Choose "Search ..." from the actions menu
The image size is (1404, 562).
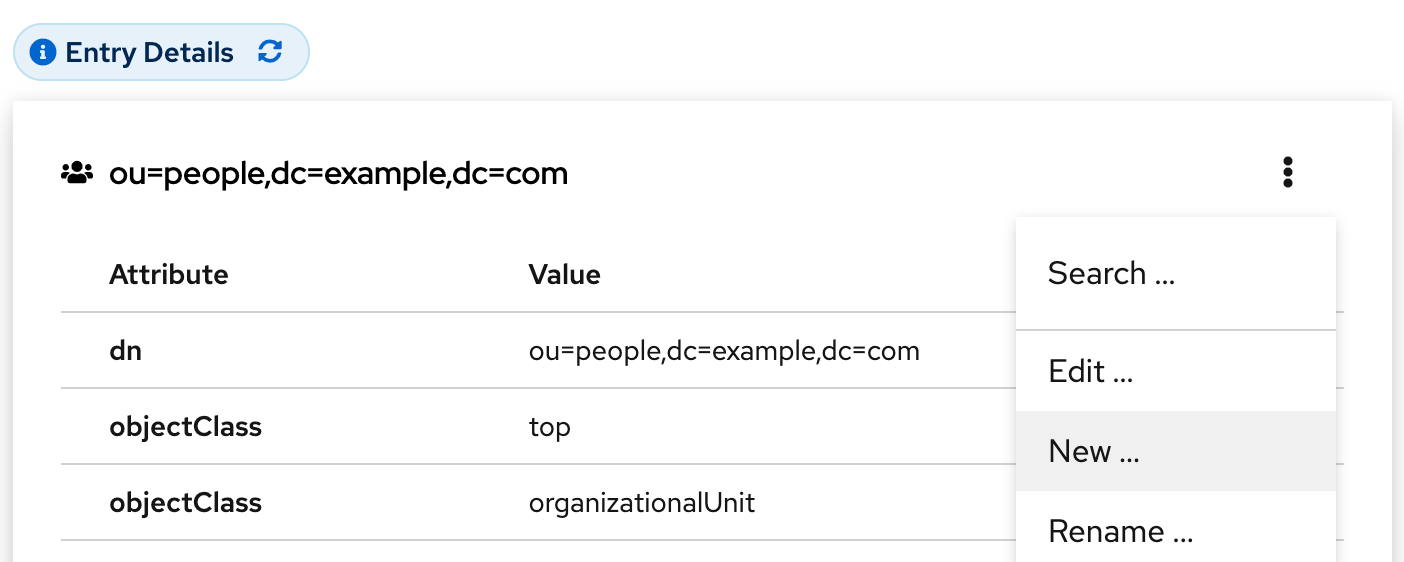coord(1111,273)
